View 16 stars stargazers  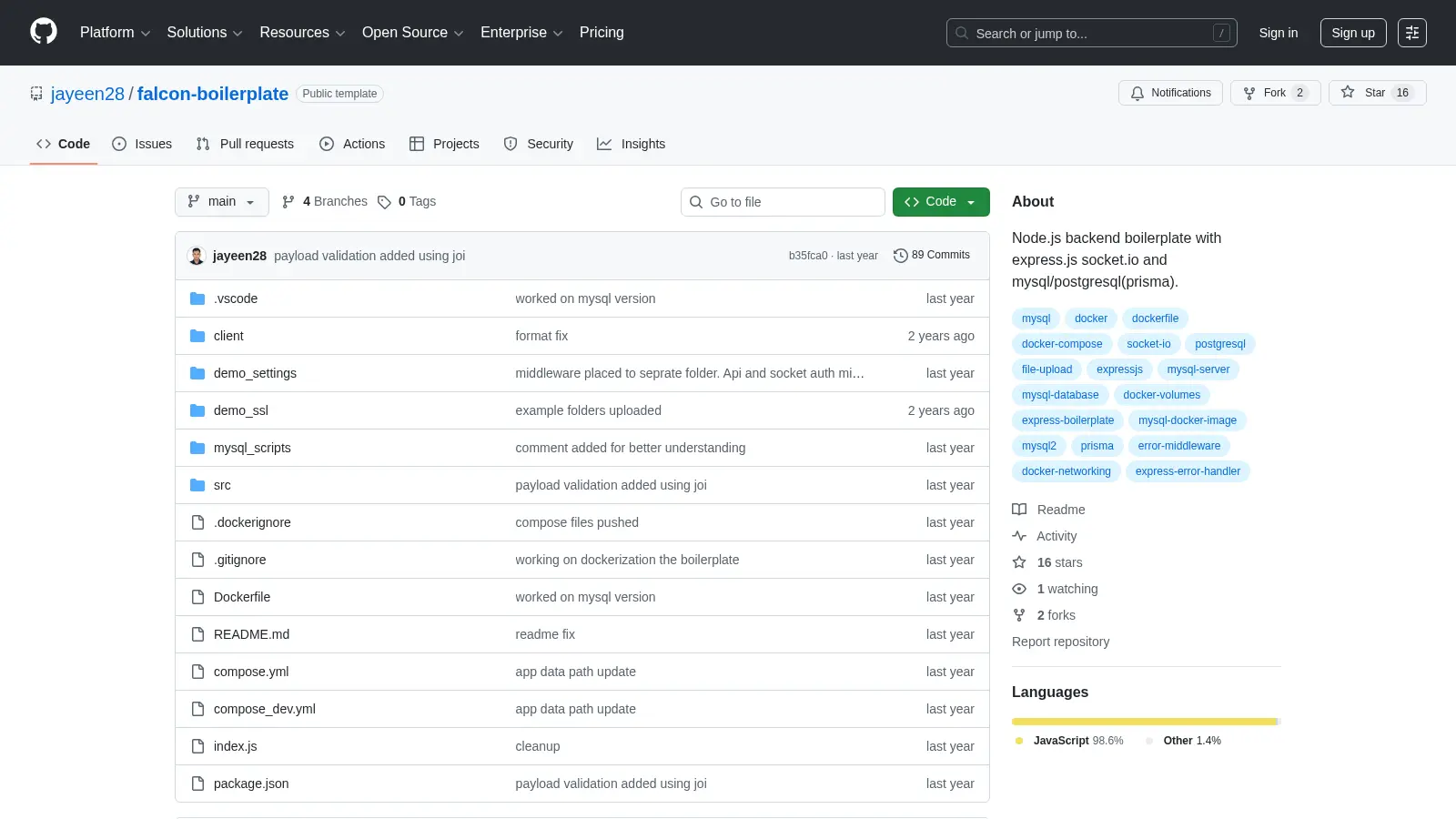(x=1047, y=562)
